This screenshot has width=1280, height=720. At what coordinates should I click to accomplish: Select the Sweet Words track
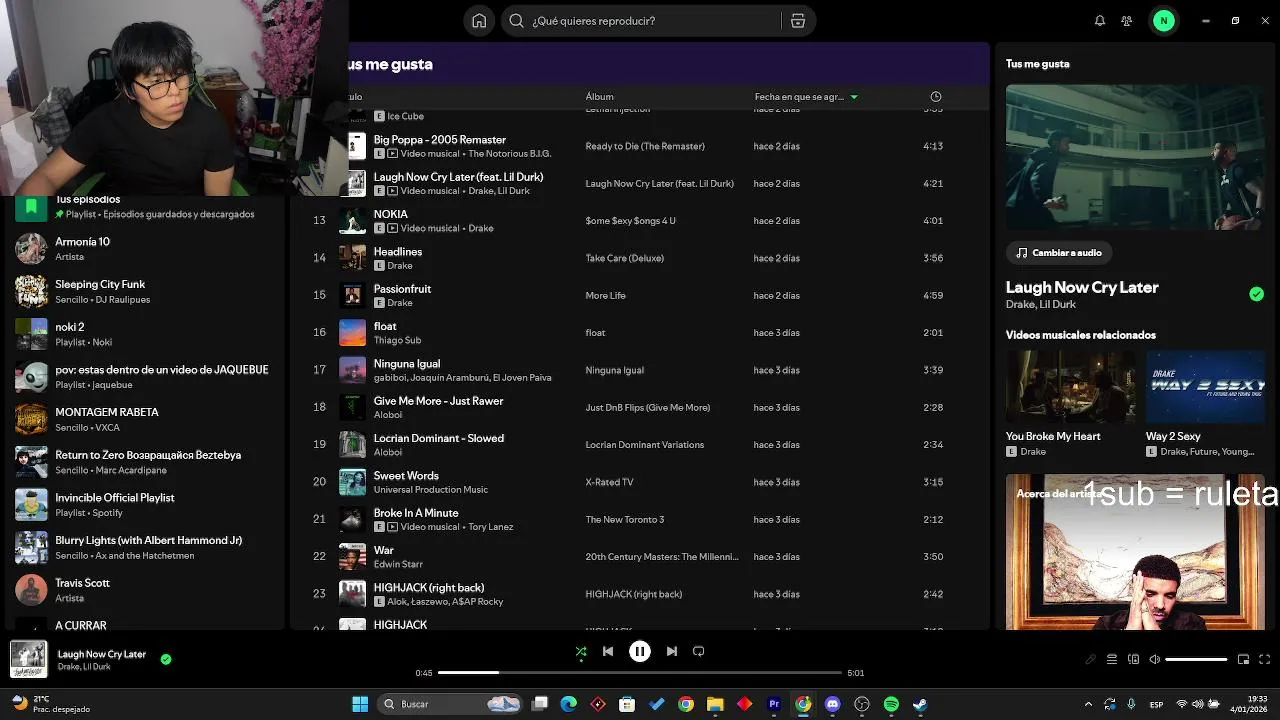click(640, 482)
